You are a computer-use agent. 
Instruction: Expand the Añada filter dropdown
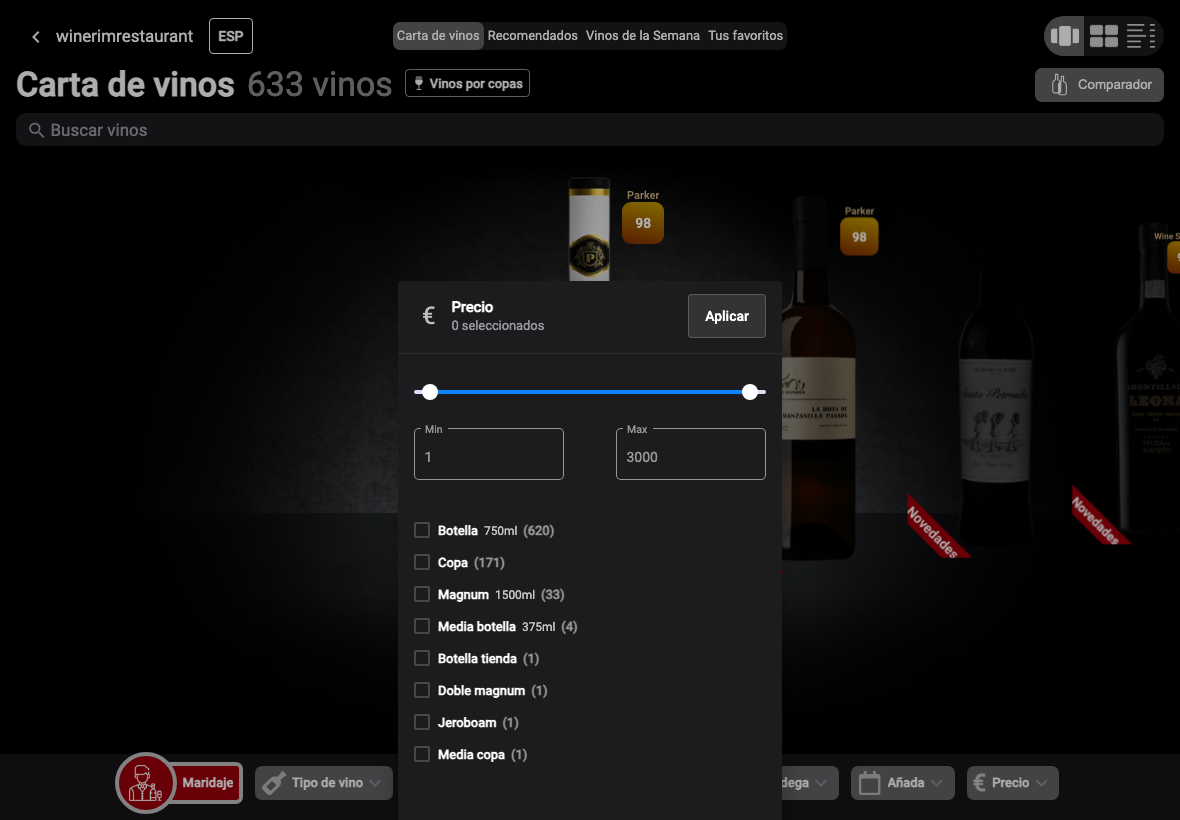coord(902,782)
